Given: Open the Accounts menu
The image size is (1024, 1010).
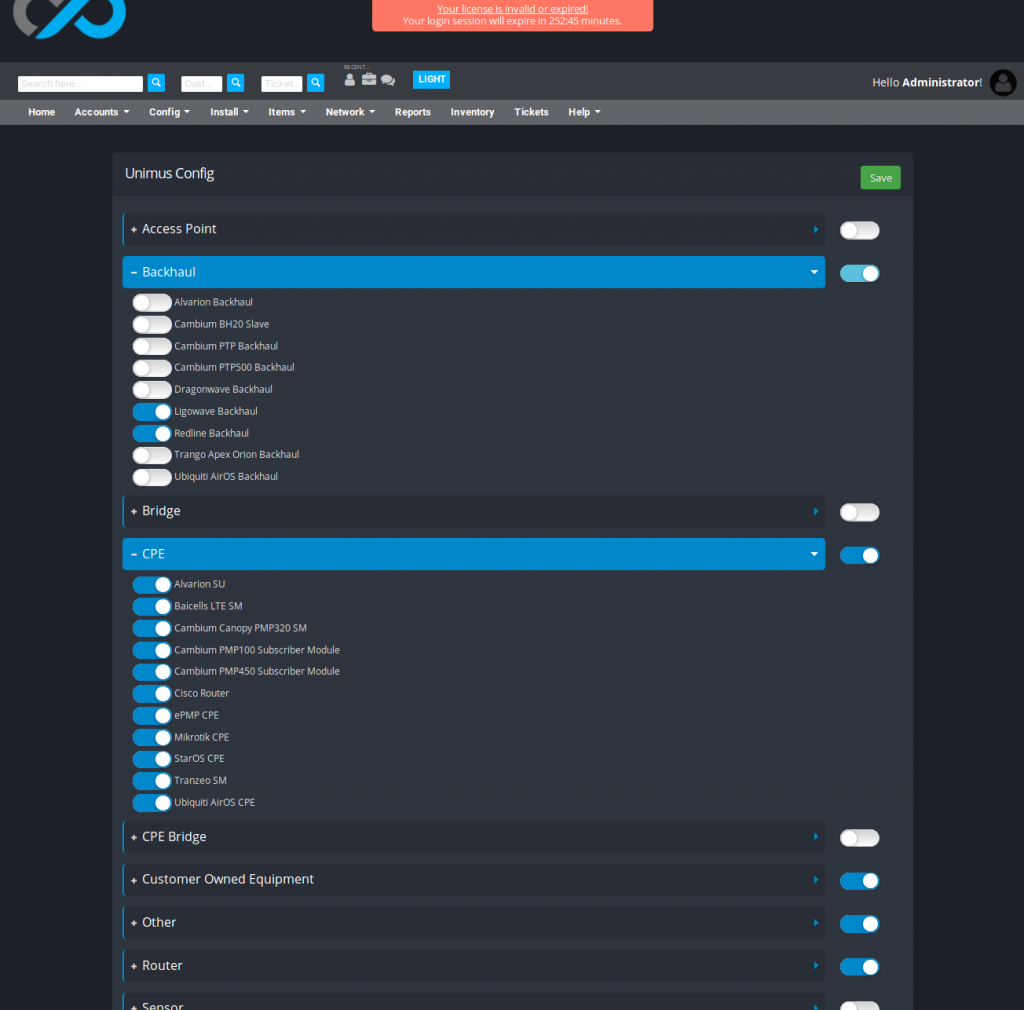Looking at the screenshot, I should (100, 112).
